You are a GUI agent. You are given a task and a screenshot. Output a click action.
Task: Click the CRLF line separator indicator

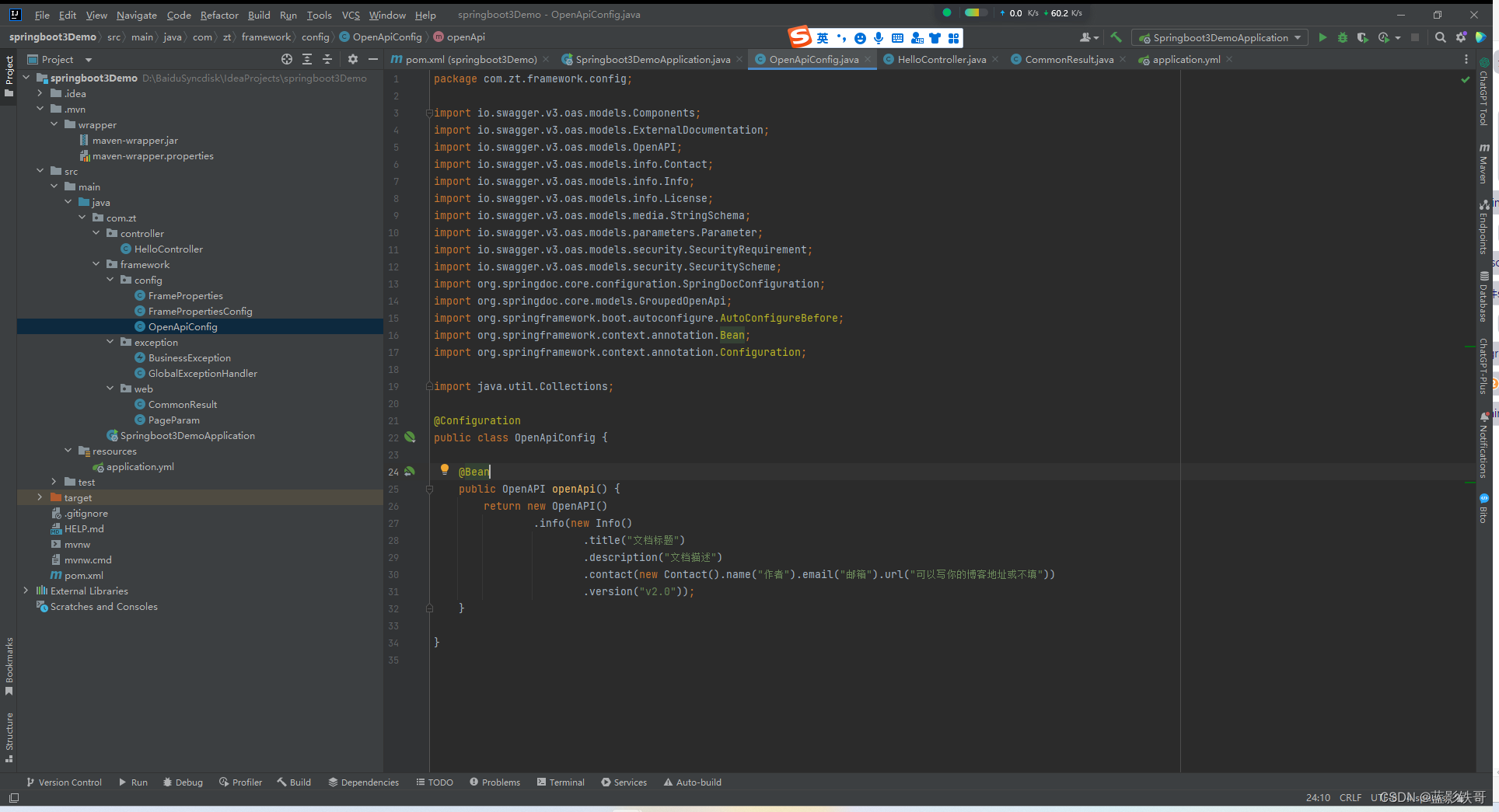click(x=1350, y=798)
